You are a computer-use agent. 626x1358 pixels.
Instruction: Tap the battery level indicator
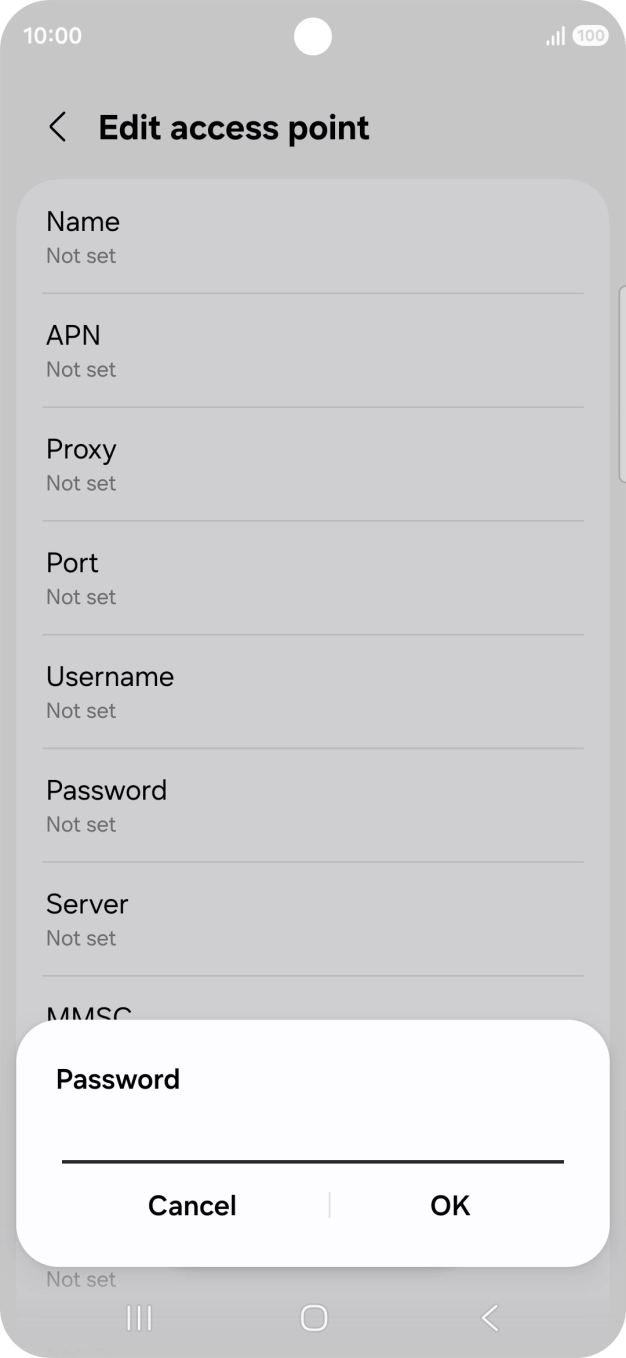tap(589, 35)
